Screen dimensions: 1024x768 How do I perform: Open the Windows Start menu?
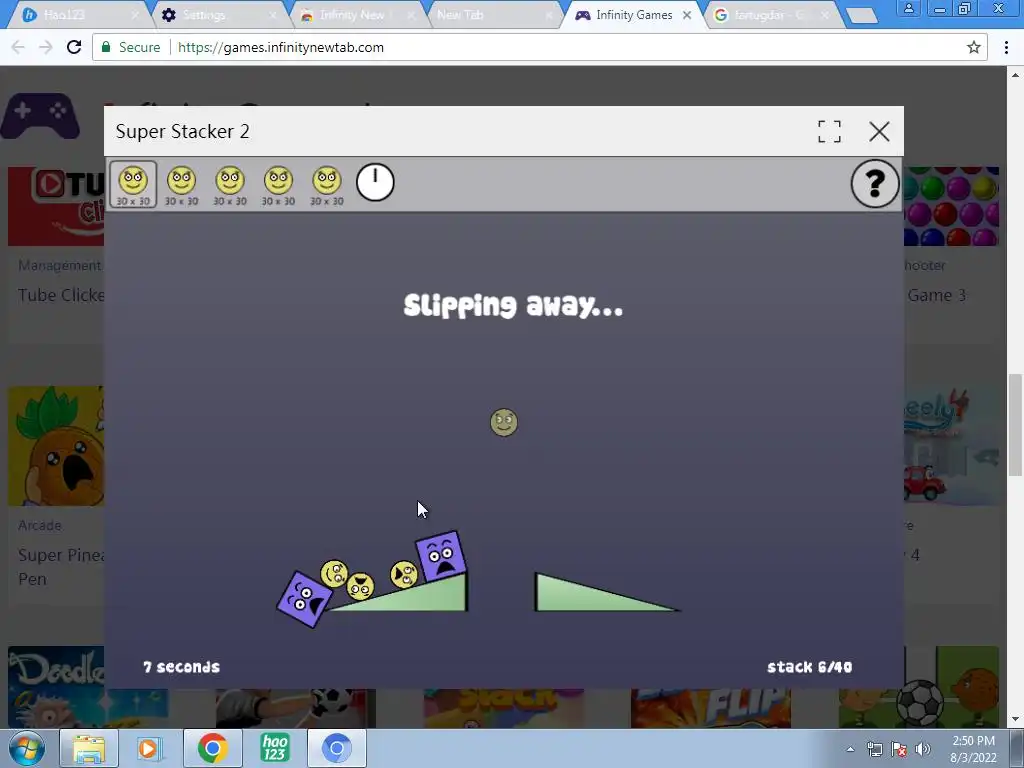point(26,748)
